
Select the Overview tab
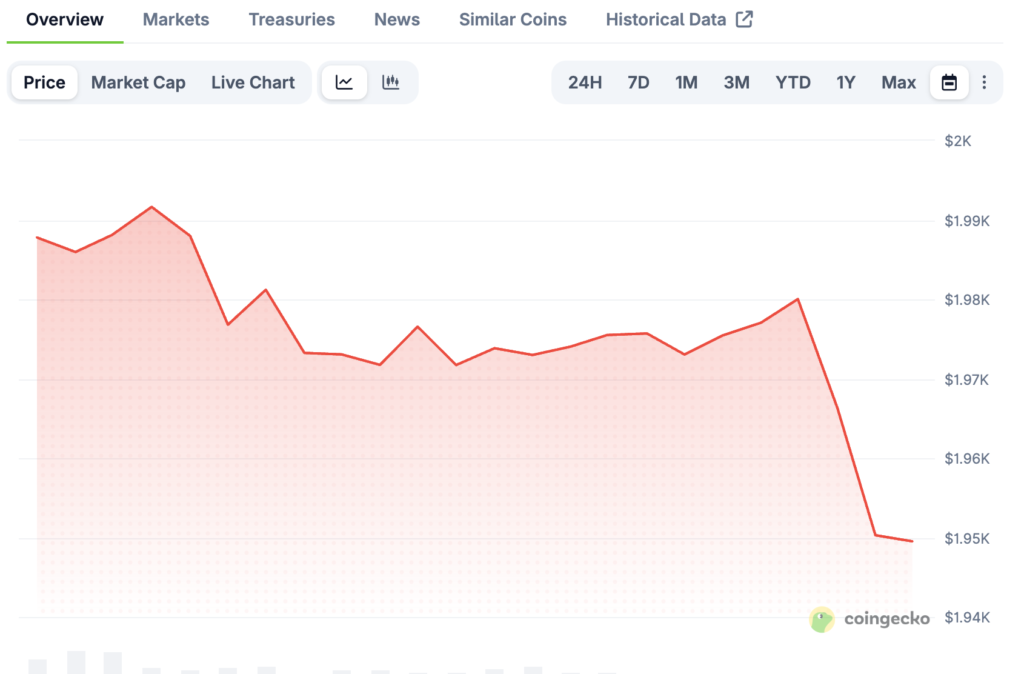[65, 20]
